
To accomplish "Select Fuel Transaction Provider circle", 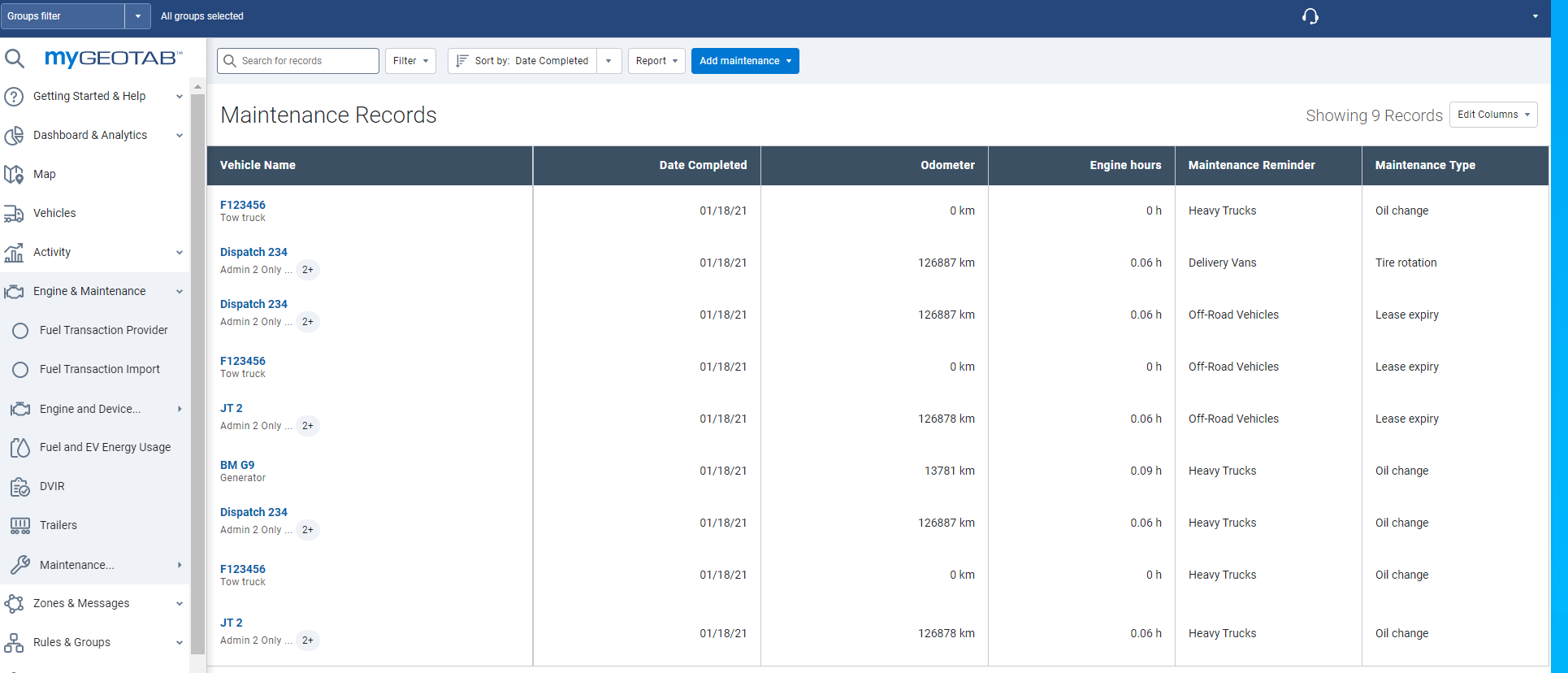I will (x=20, y=330).
